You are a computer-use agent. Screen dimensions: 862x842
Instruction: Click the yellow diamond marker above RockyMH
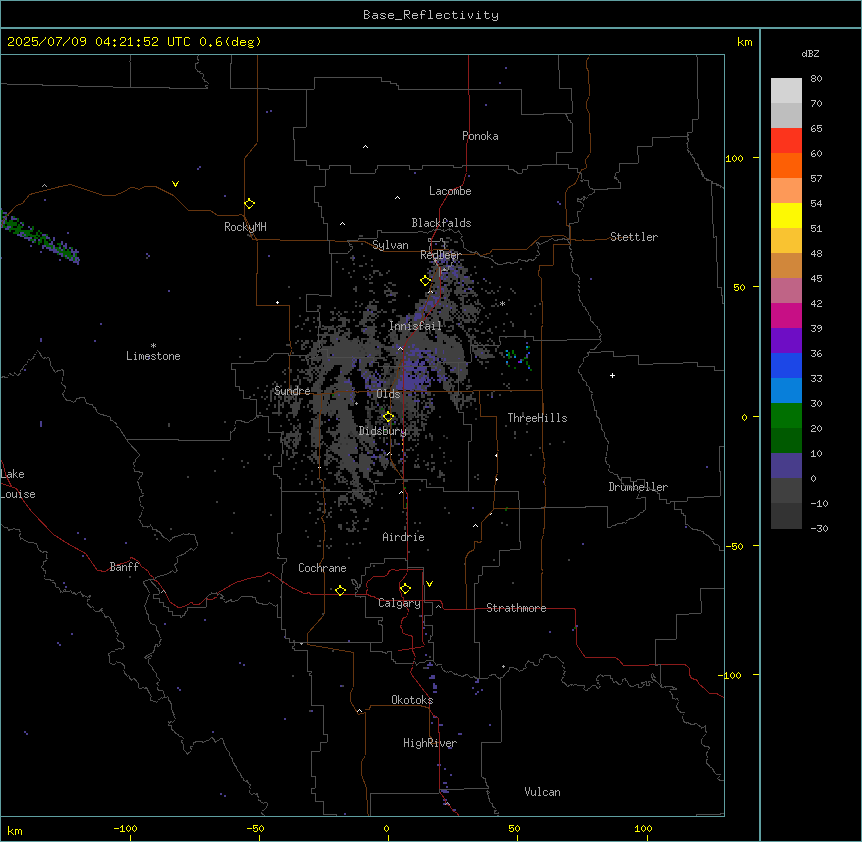coord(249,203)
